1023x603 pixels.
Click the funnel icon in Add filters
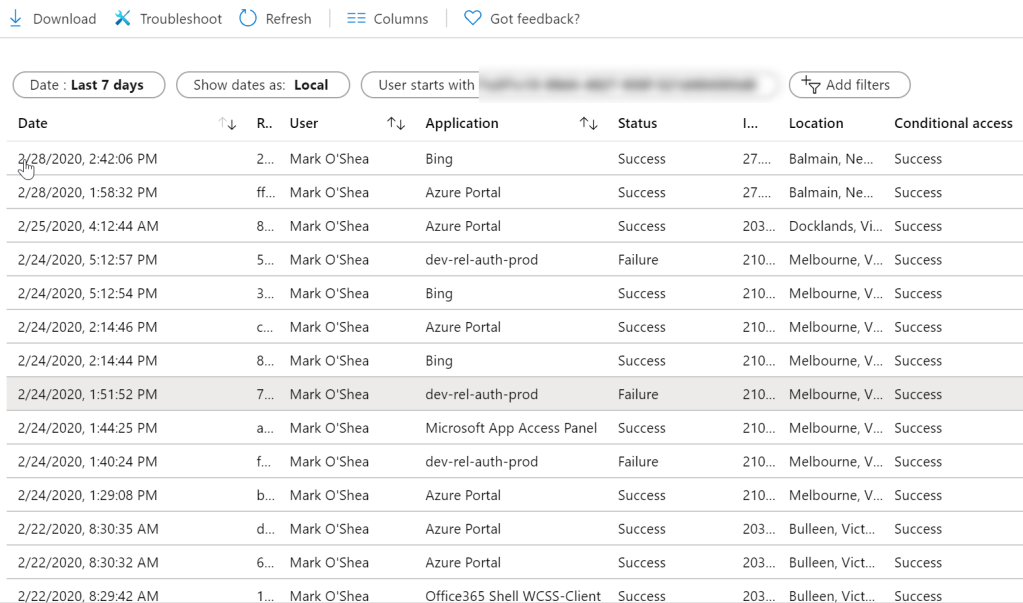tap(811, 86)
